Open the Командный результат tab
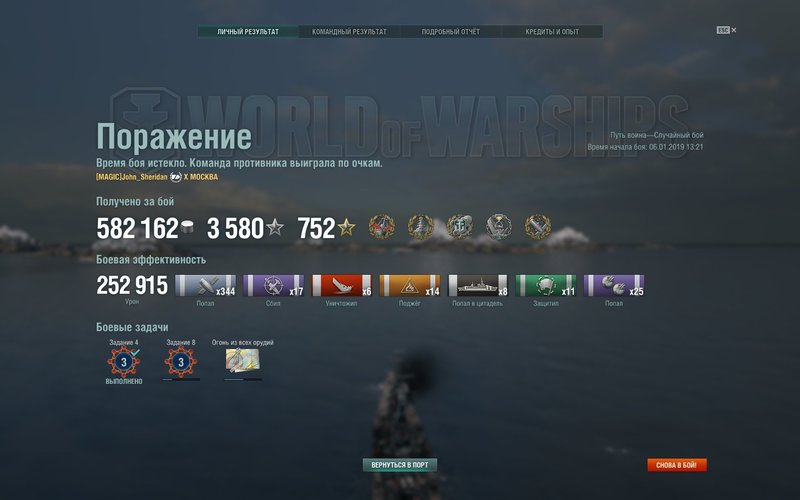 point(349,32)
